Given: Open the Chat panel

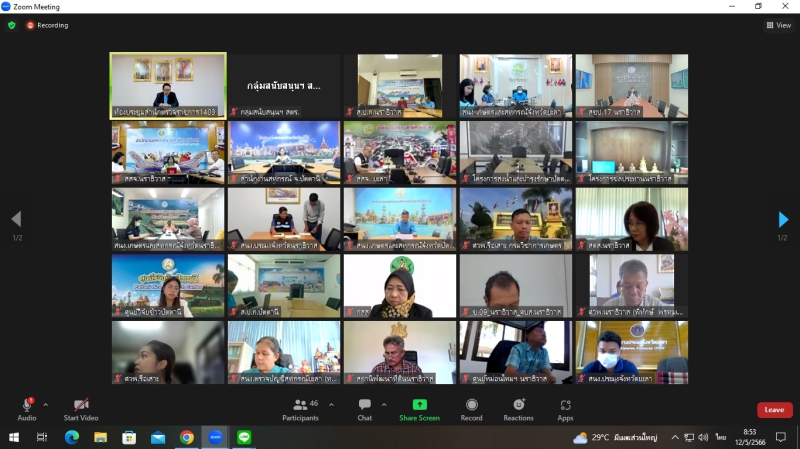Looking at the screenshot, I should (x=364, y=405).
